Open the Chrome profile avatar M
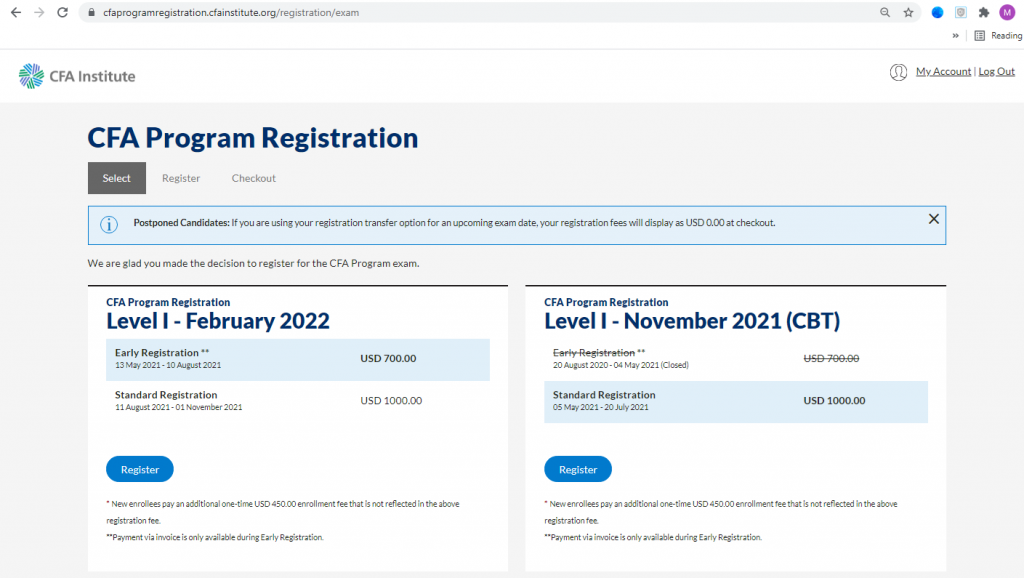The height and width of the screenshot is (578, 1024). click(x=1007, y=12)
